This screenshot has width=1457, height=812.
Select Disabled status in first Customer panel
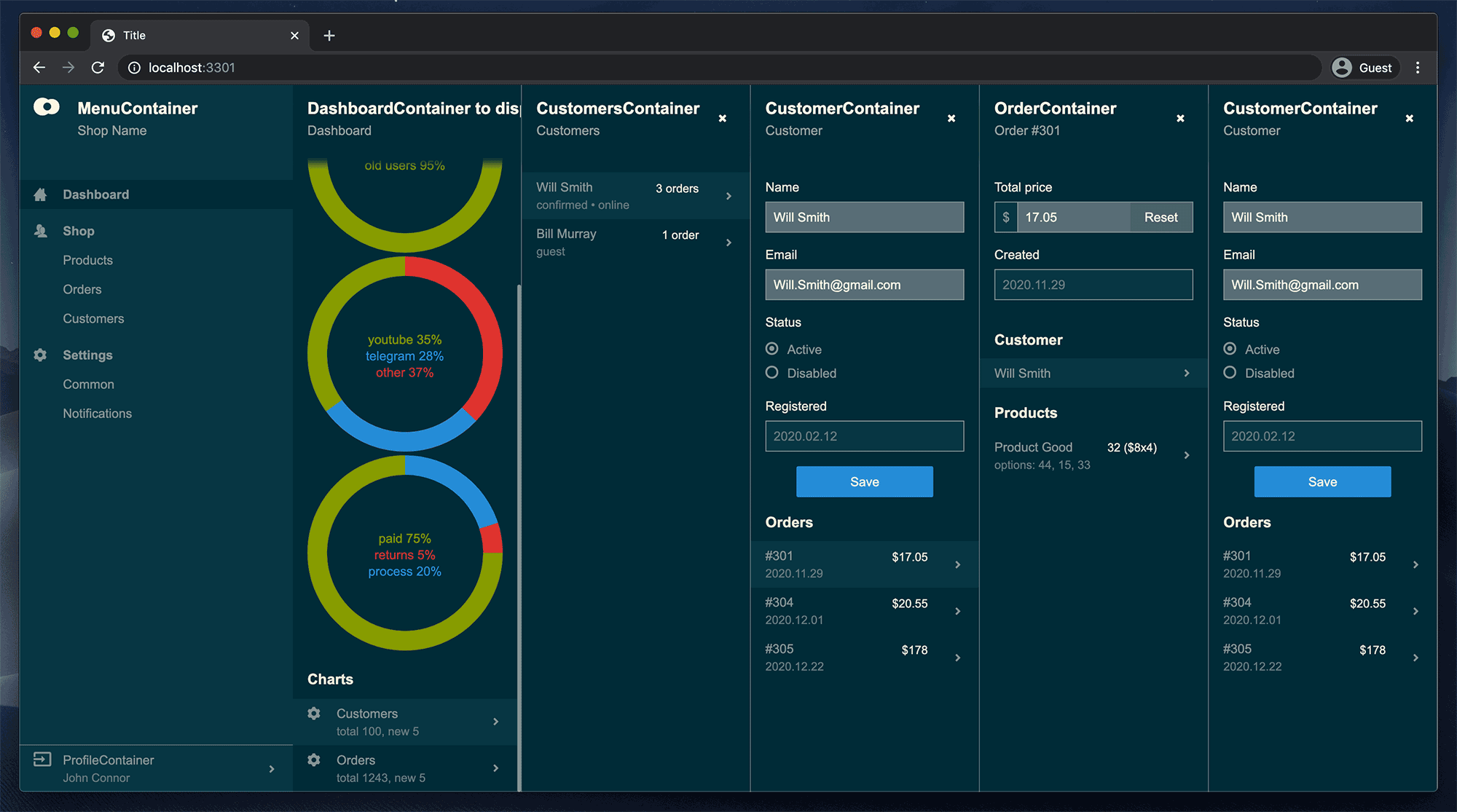772,373
